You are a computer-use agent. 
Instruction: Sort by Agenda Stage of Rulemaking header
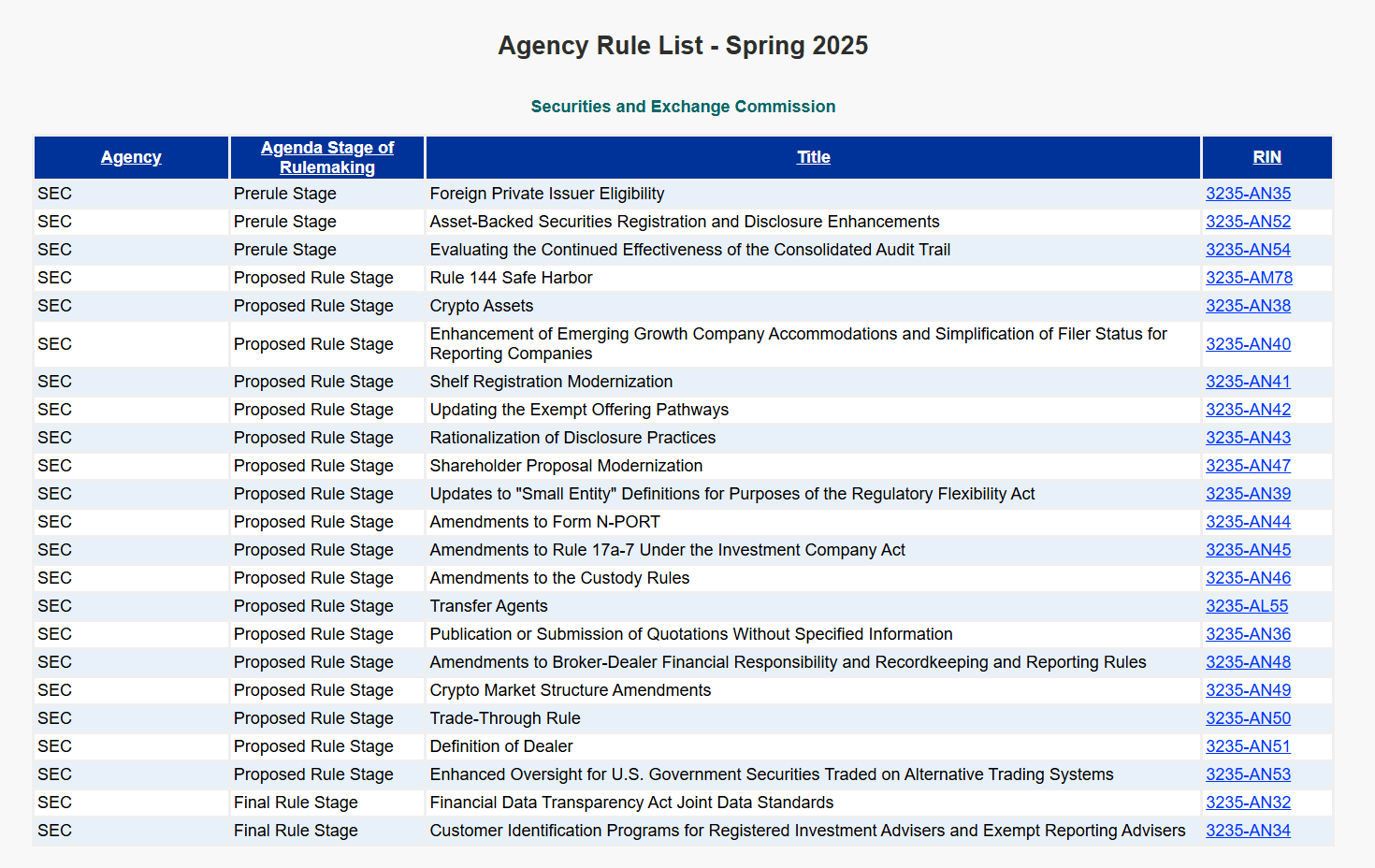click(x=327, y=157)
